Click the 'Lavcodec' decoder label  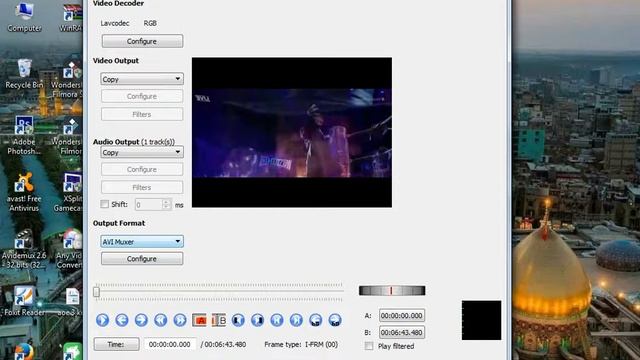point(115,23)
